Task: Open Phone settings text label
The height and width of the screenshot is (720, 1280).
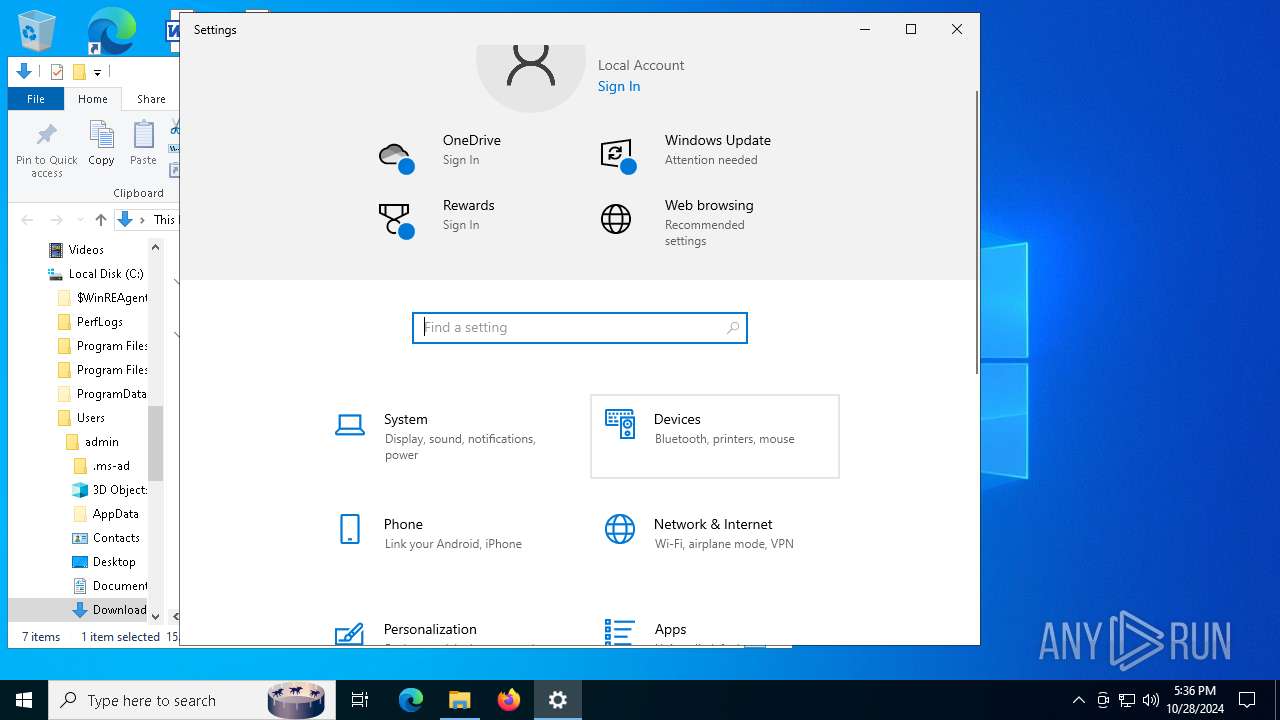Action: (403, 524)
